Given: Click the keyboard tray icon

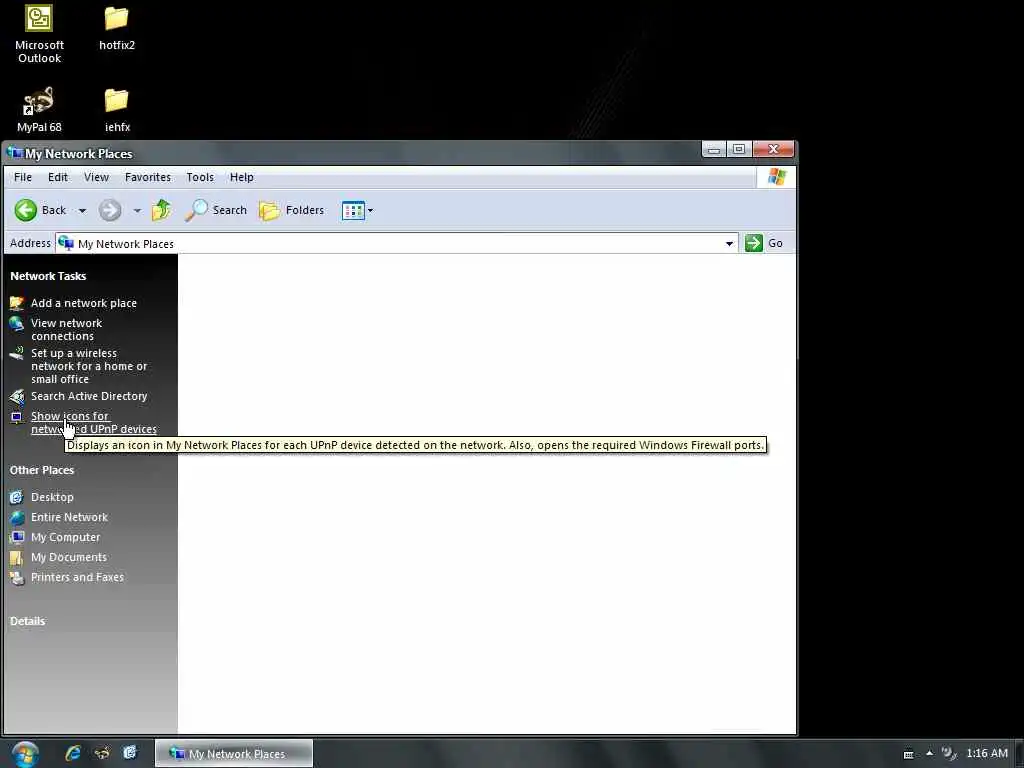Looking at the screenshot, I should tap(908, 754).
